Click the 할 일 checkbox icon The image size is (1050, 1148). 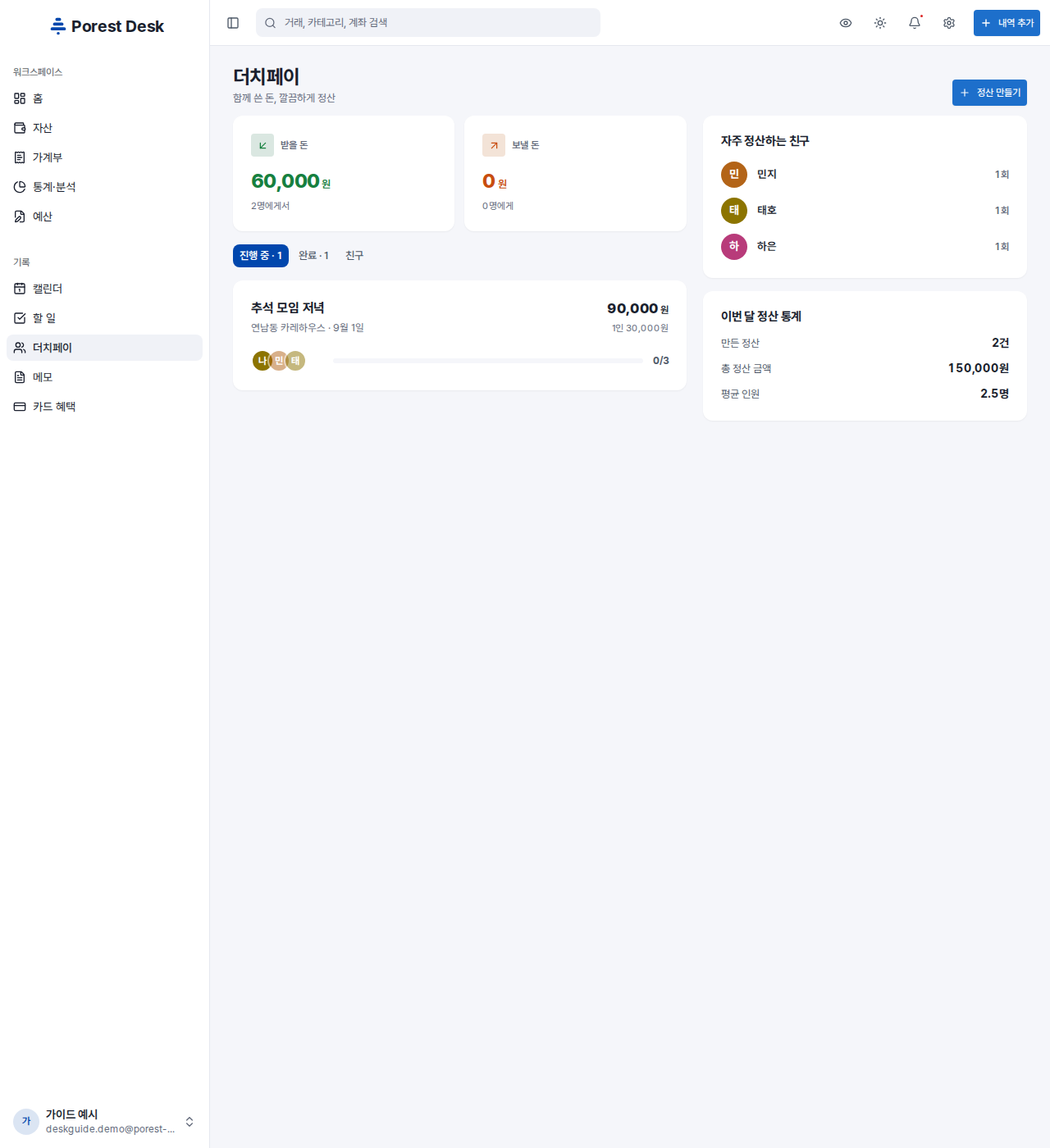[x=20, y=318]
